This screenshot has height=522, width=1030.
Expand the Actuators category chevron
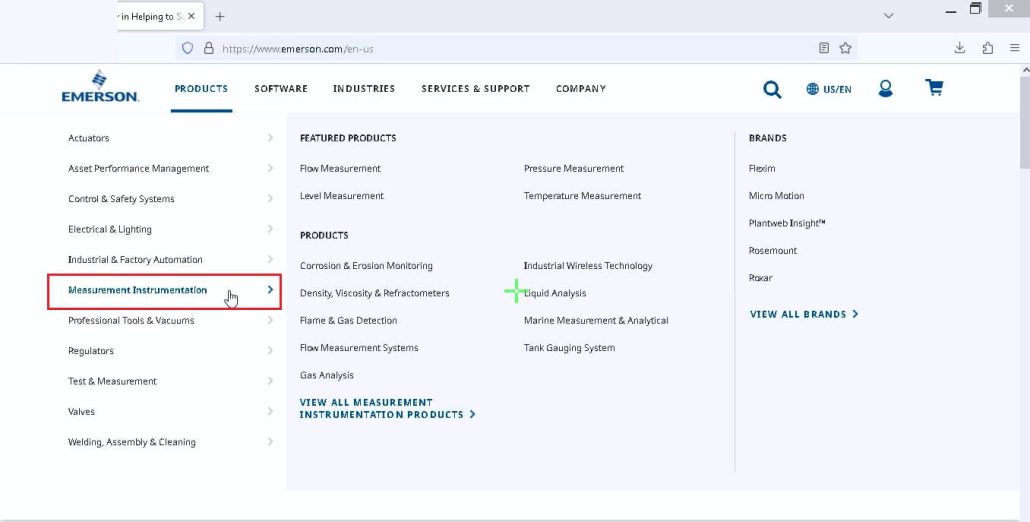270,138
